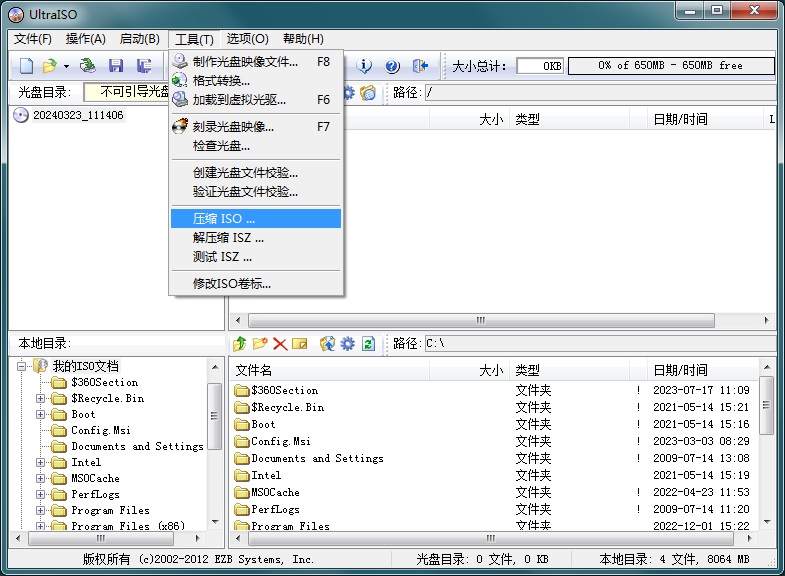Click the total size 0KB field

pyautogui.click(x=540, y=66)
